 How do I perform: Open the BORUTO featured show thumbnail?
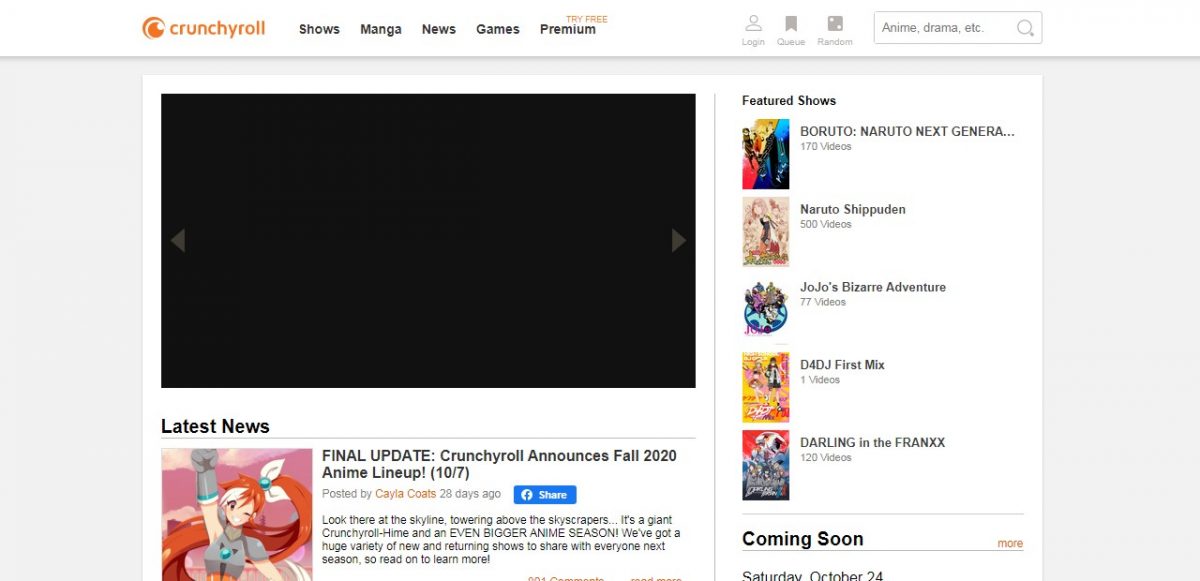click(765, 154)
